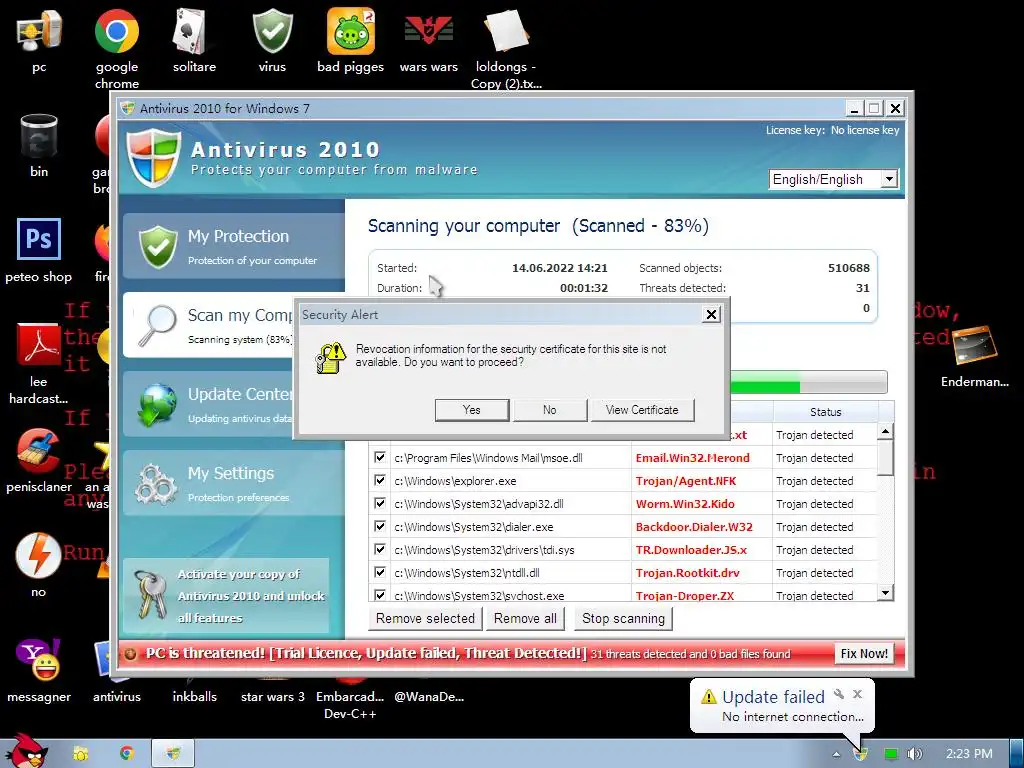This screenshot has width=1024, height=768.
Task: Click the Show desktop taskbar strip
Action: point(1017,754)
